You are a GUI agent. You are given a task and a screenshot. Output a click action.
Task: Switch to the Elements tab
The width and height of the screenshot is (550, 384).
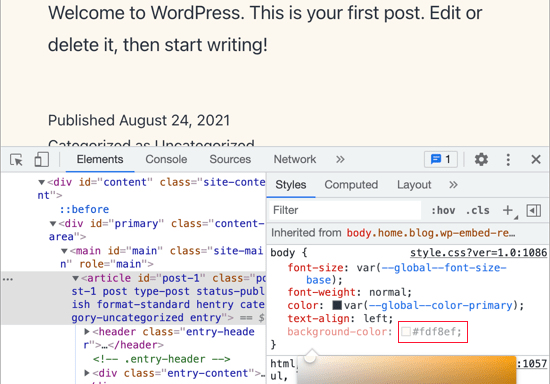(x=100, y=160)
